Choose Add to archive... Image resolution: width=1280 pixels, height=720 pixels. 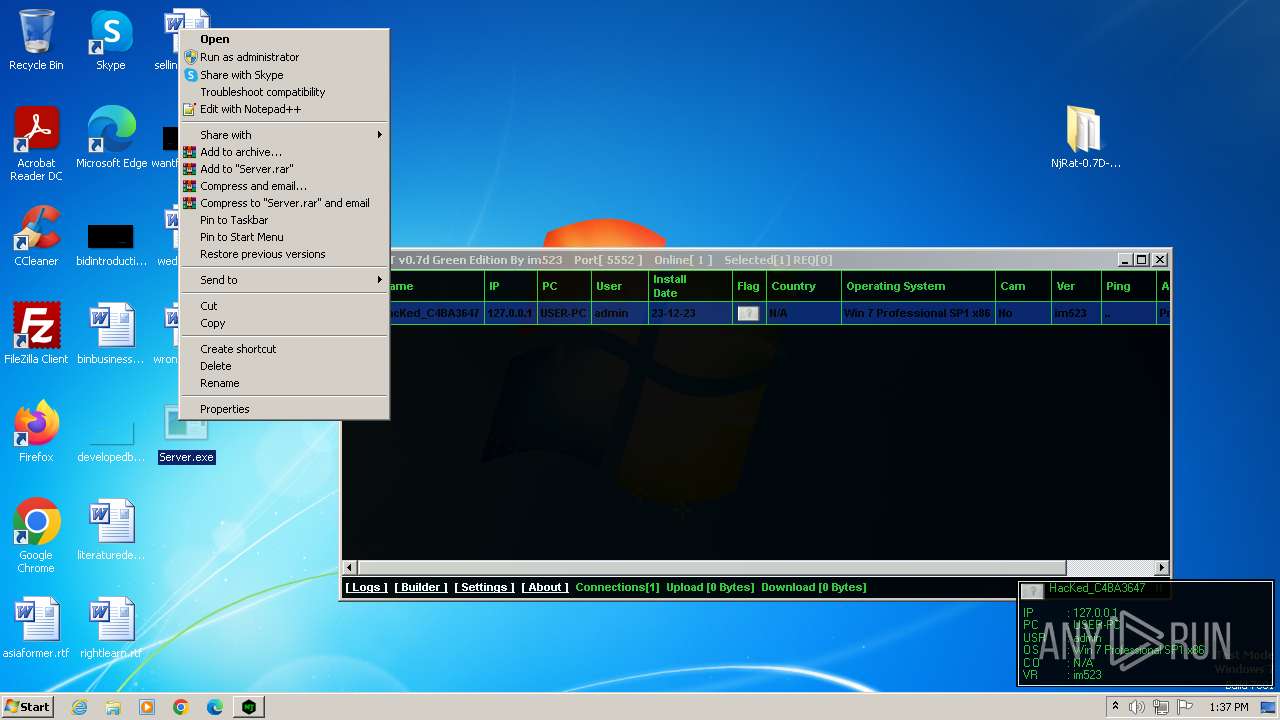284,152
